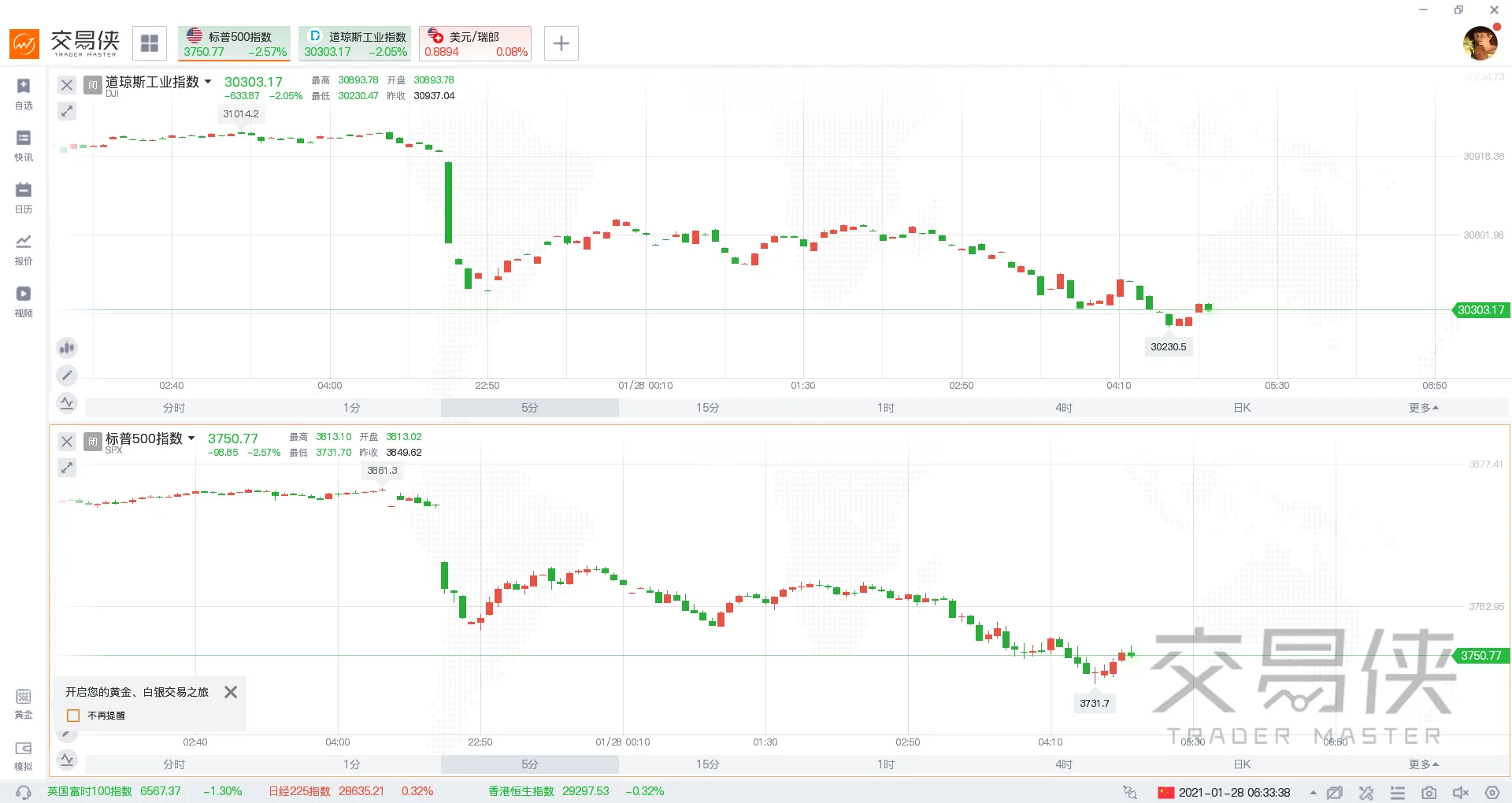Select 分时 timeframe in S&P chart

174,764
